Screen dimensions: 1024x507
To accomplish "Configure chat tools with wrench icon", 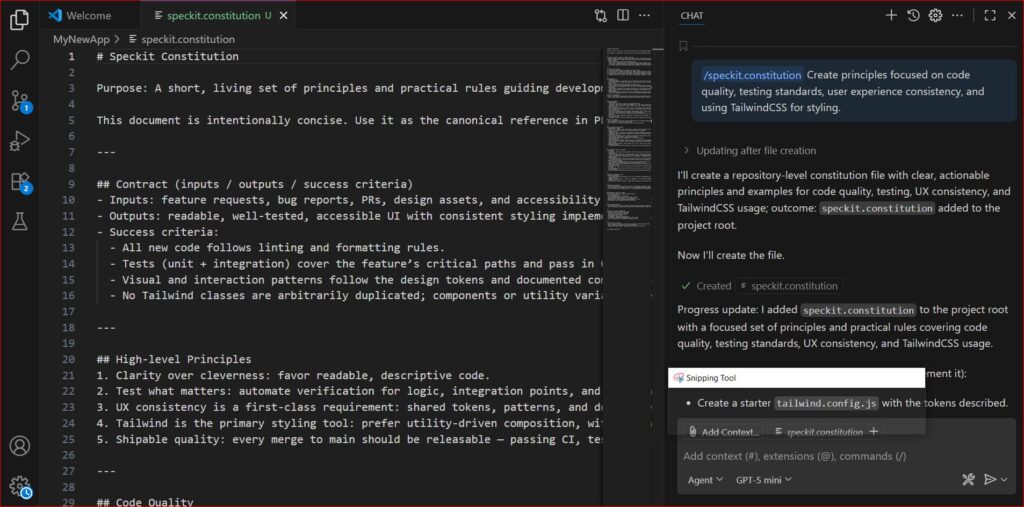I will pyautogui.click(x=968, y=480).
